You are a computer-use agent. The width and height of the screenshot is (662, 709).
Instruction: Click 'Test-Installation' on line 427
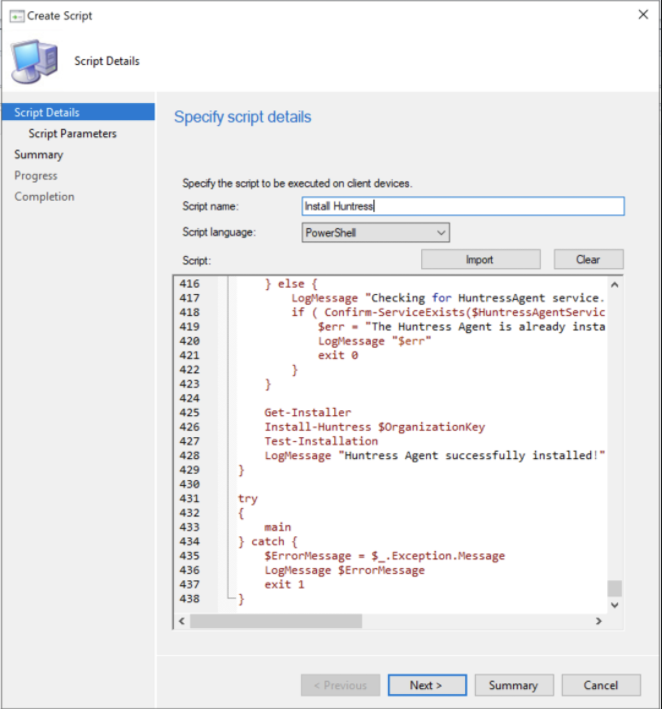(321, 441)
